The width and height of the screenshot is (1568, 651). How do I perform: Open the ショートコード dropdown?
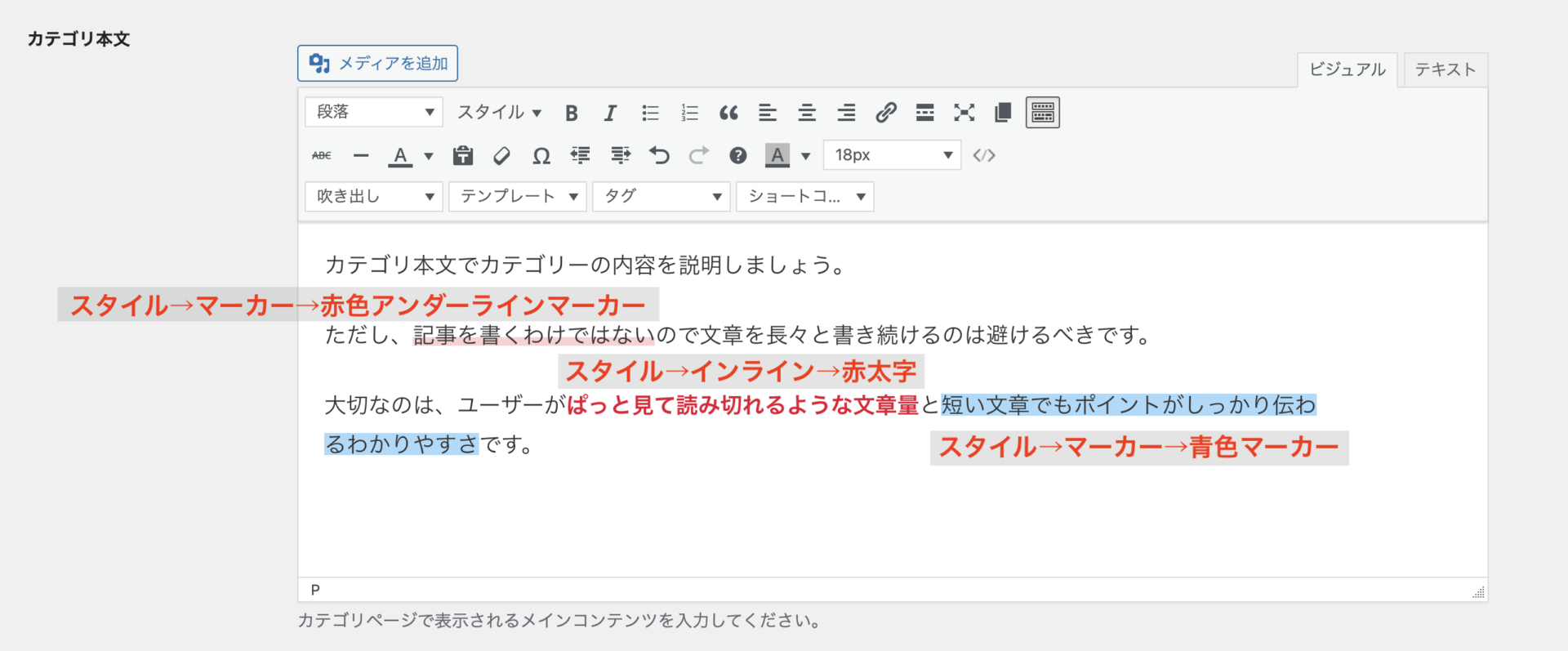click(x=805, y=197)
